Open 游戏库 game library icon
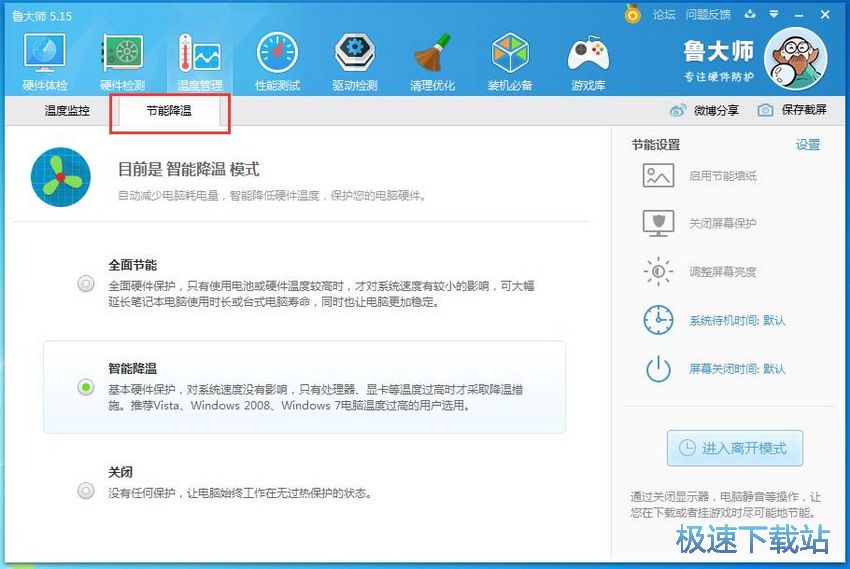The image size is (850, 569). click(588, 54)
